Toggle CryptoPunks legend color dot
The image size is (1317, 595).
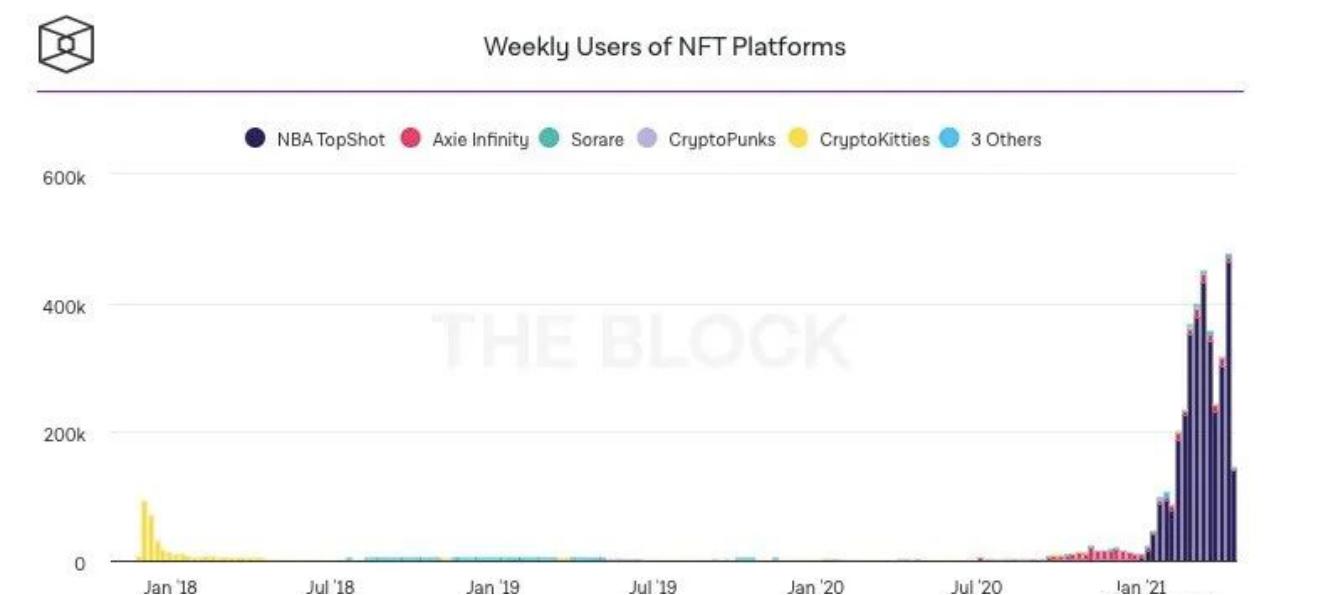[x=647, y=139]
